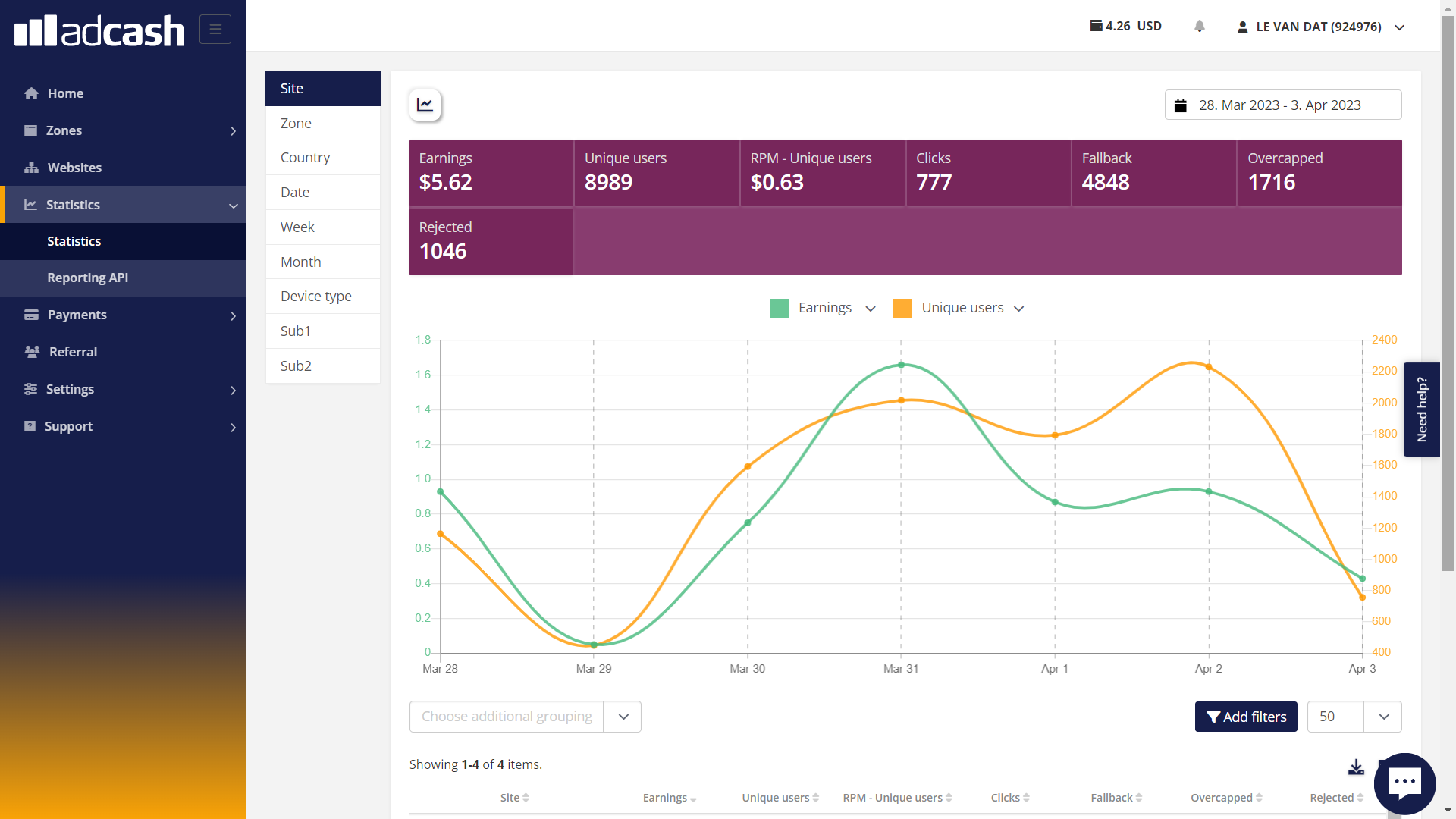The image size is (1456, 819).
Task: Sort table by Overcapped column
Action: pyautogui.click(x=1226, y=798)
